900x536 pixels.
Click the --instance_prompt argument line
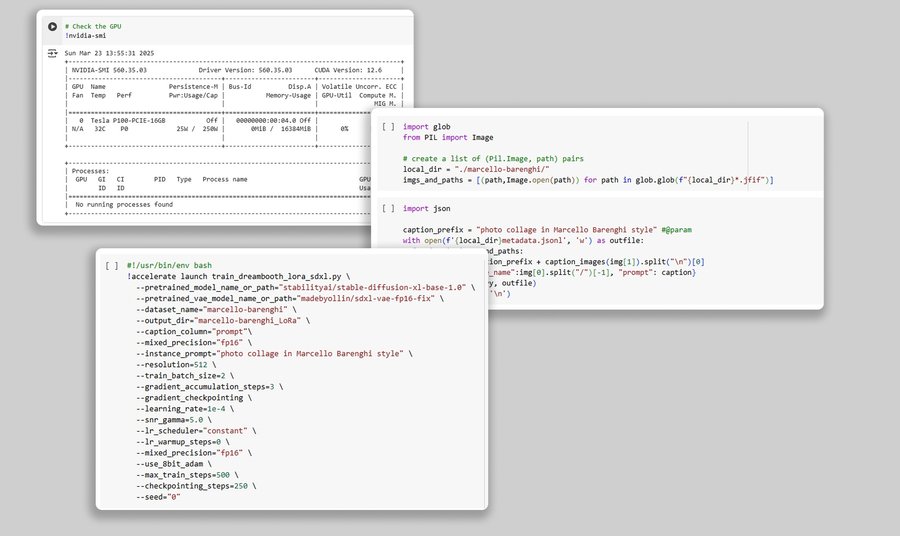[274, 354]
